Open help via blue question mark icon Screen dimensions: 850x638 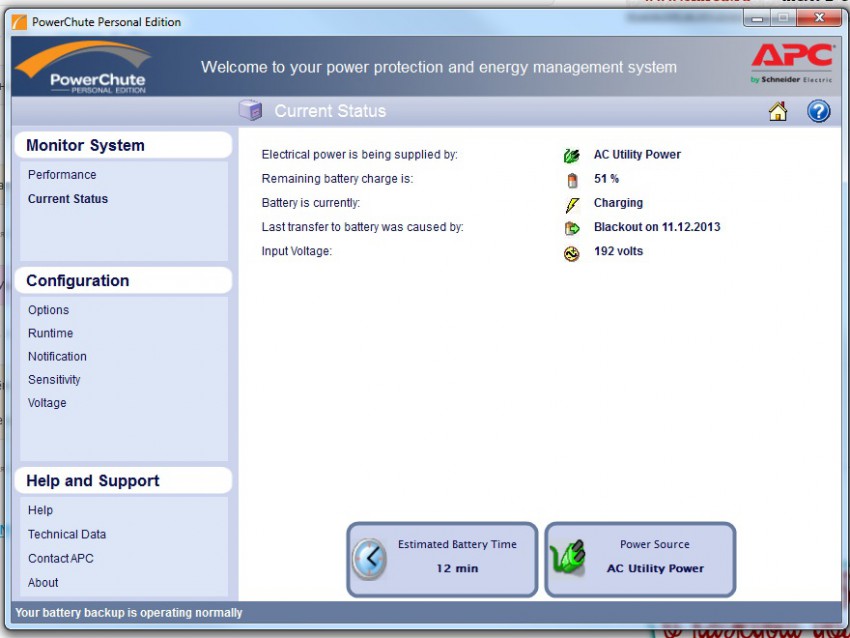coord(818,112)
